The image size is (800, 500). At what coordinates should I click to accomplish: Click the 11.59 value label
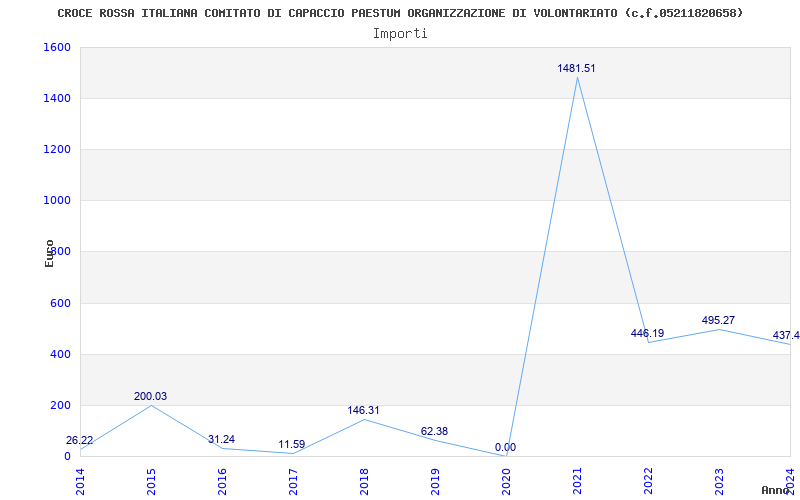pyautogui.click(x=291, y=444)
